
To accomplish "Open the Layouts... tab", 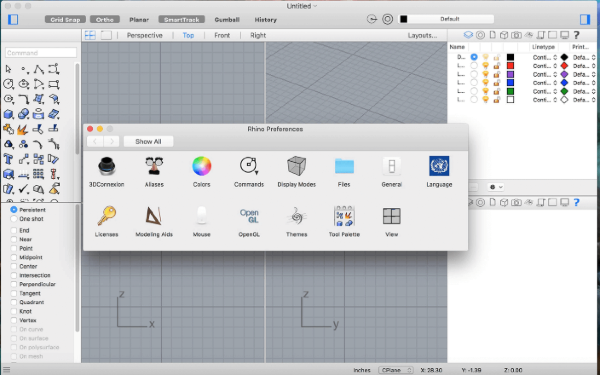I will (x=422, y=35).
